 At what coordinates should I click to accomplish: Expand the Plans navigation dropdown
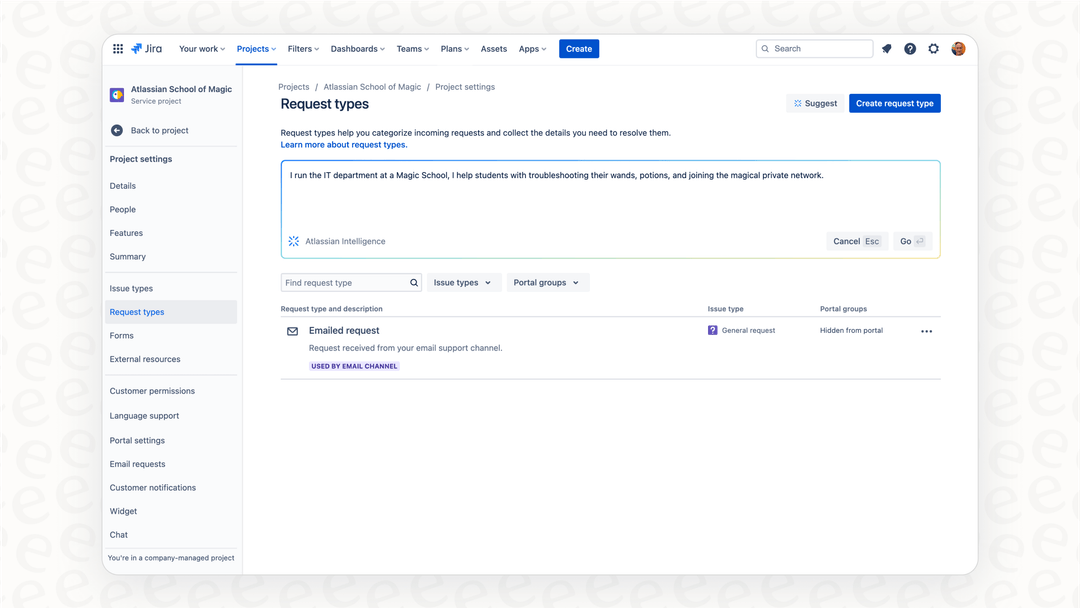(454, 48)
